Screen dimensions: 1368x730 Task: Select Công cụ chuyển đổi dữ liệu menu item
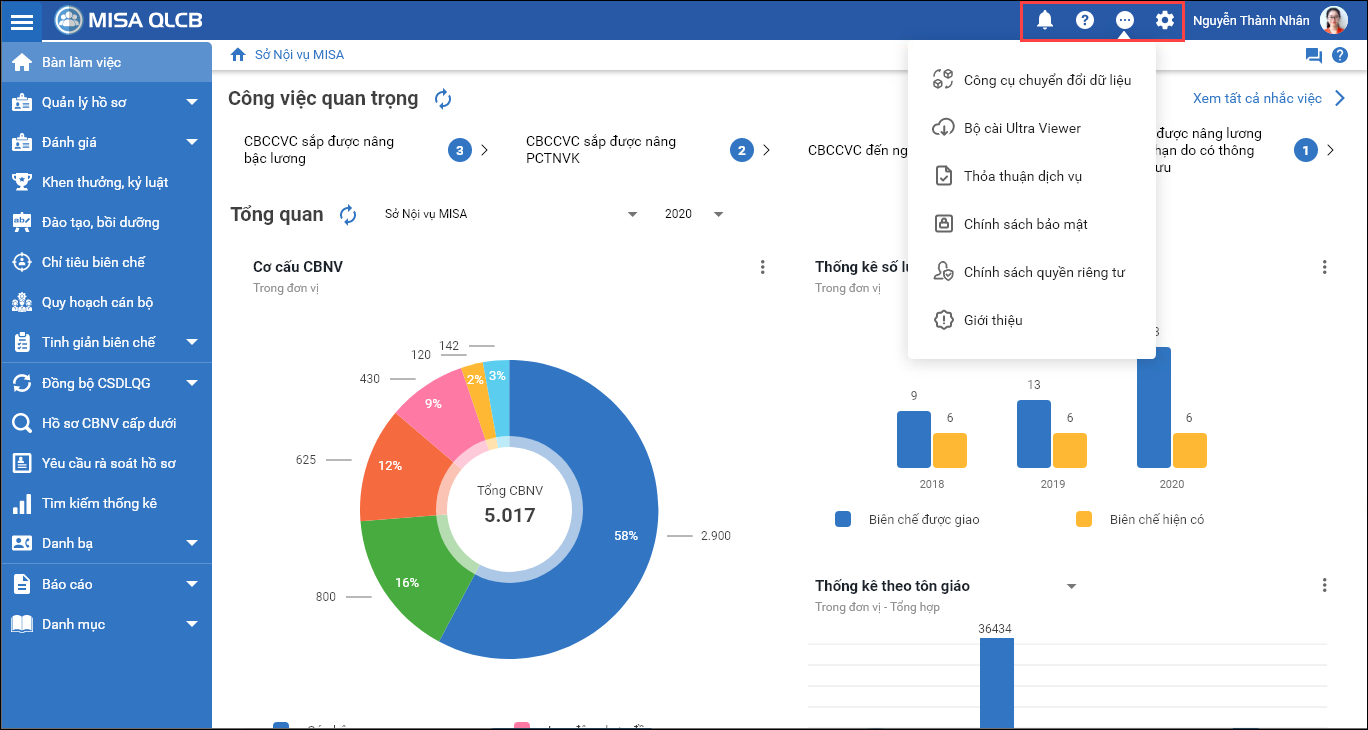1046,80
